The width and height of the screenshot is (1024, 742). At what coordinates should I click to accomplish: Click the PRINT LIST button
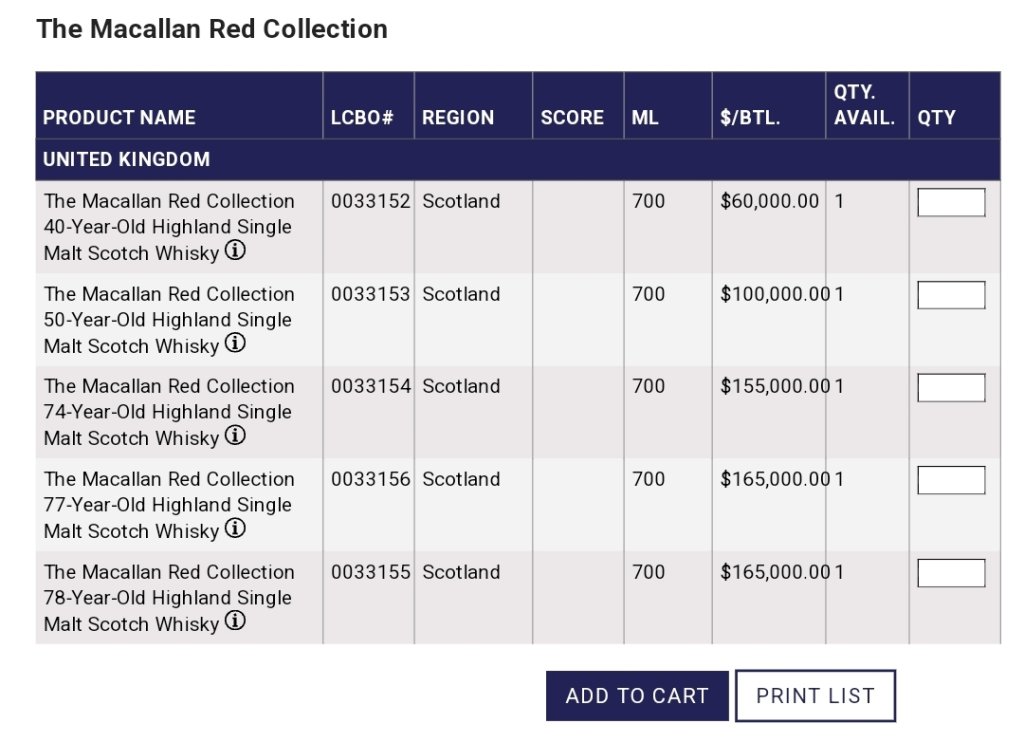[x=815, y=696]
